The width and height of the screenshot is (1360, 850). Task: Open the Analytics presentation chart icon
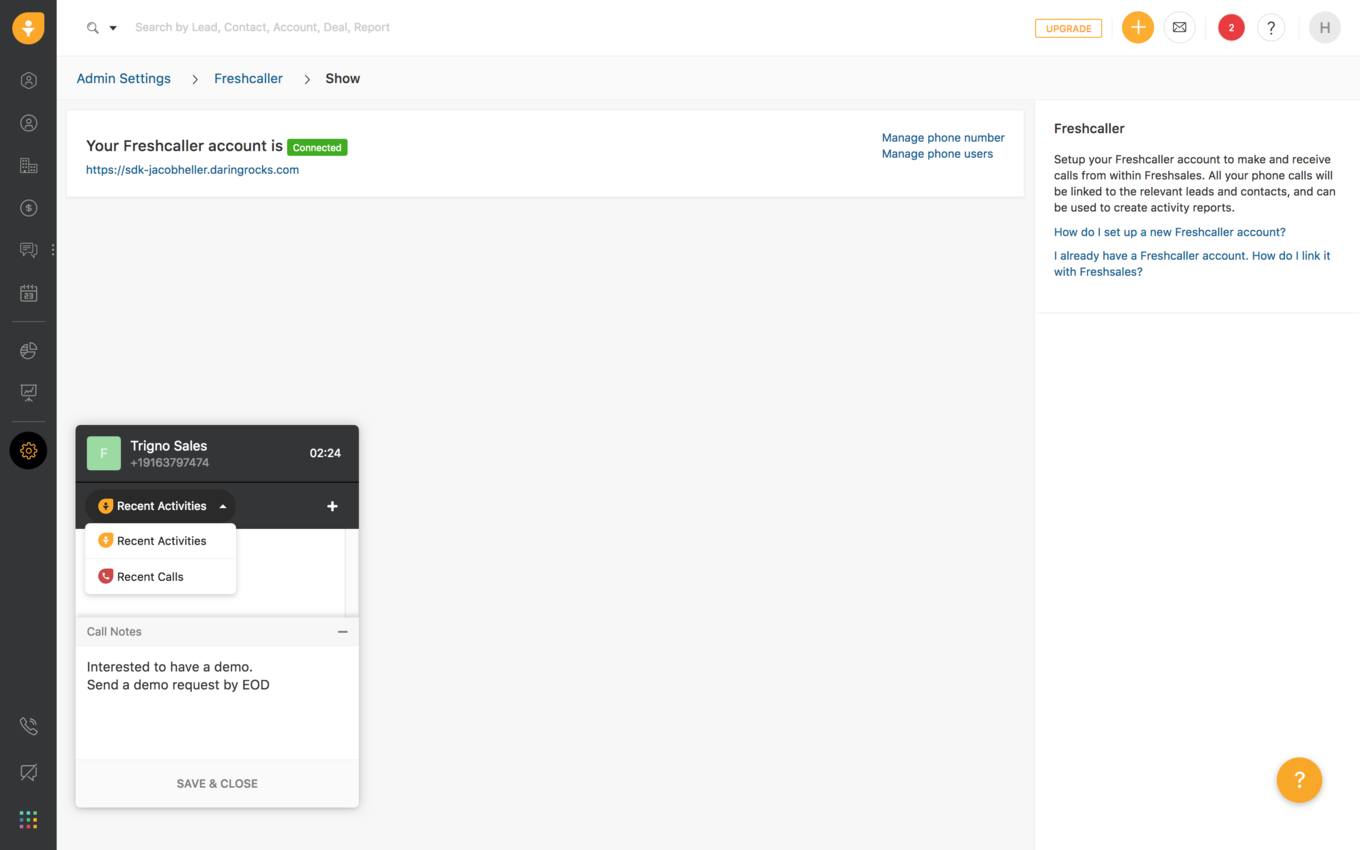point(28,392)
